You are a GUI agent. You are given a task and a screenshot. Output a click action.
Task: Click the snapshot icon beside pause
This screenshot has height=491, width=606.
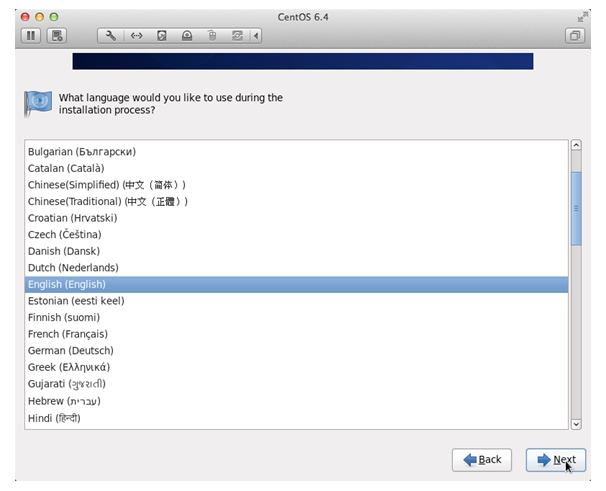coord(57,36)
